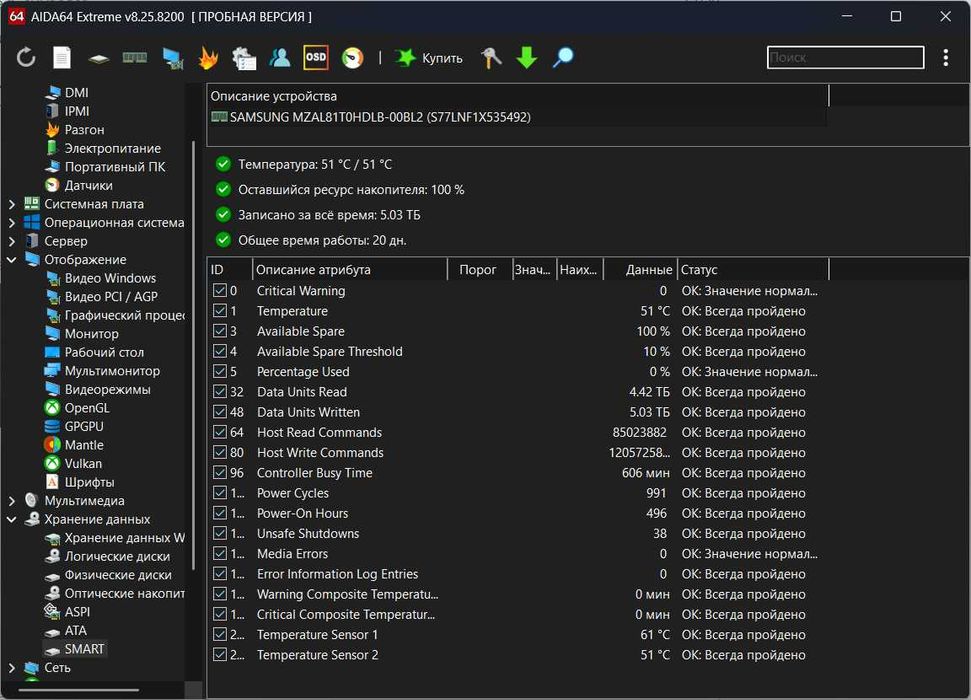Click the Refresh toolbar icon
The width and height of the screenshot is (971, 700).
coord(26,58)
